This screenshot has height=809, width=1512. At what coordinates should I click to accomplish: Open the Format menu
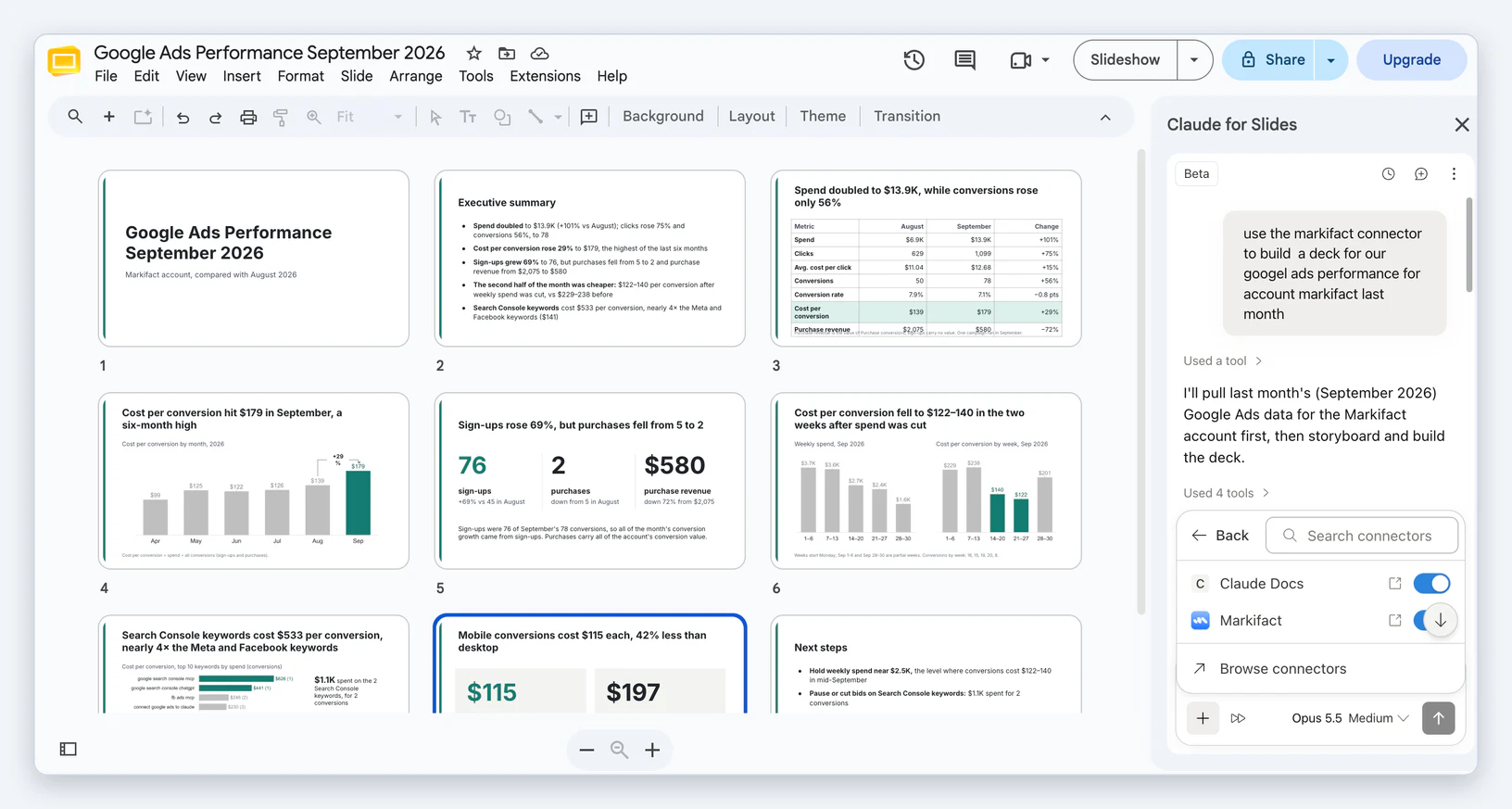pyautogui.click(x=301, y=76)
